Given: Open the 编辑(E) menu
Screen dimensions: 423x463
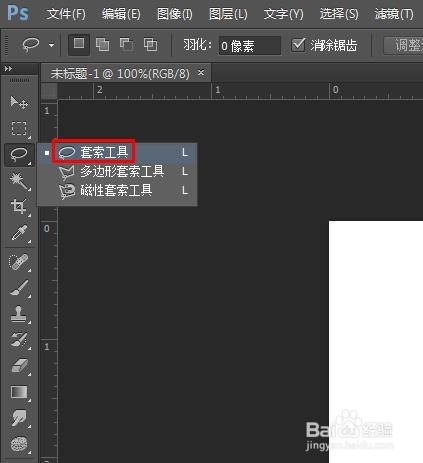Looking at the screenshot, I should [x=121, y=14].
